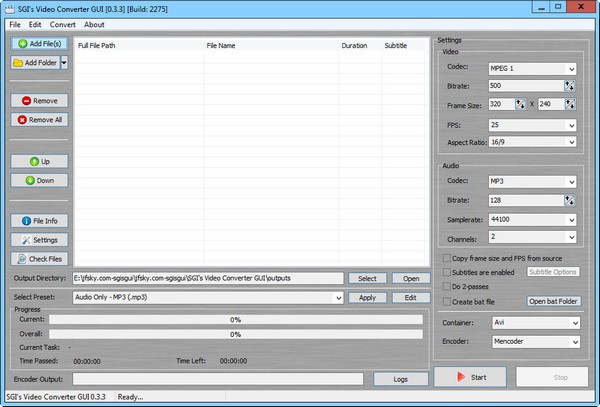
Task: Click the Check Files document icon
Action: pyautogui.click(x=22, y=259)
